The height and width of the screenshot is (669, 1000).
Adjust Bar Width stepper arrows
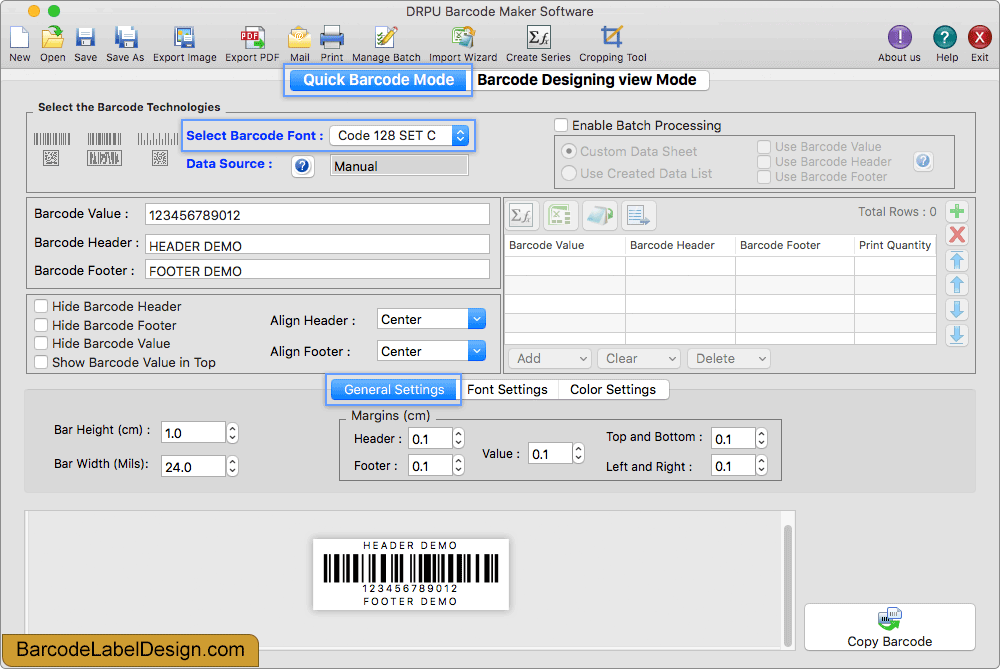point(233,467)
